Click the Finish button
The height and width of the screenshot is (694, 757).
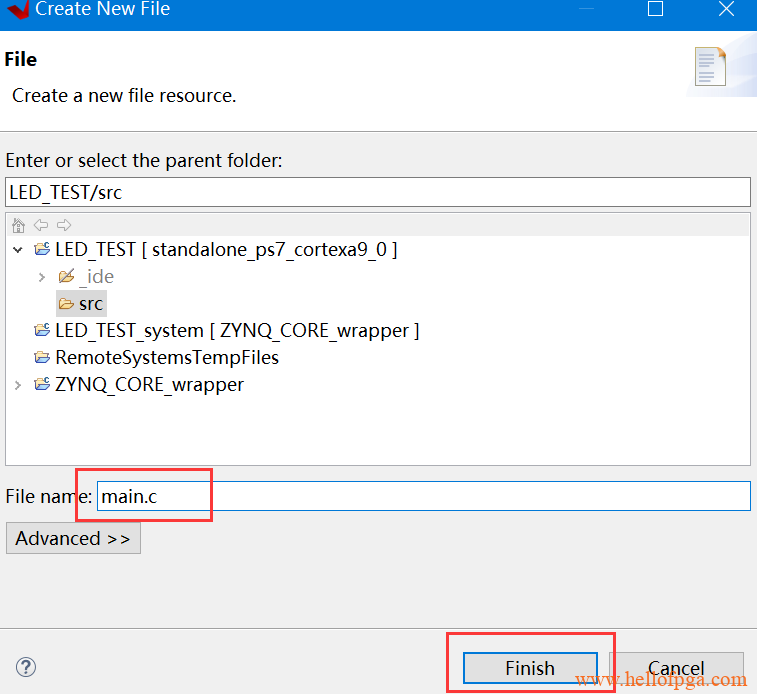point(530,668)
